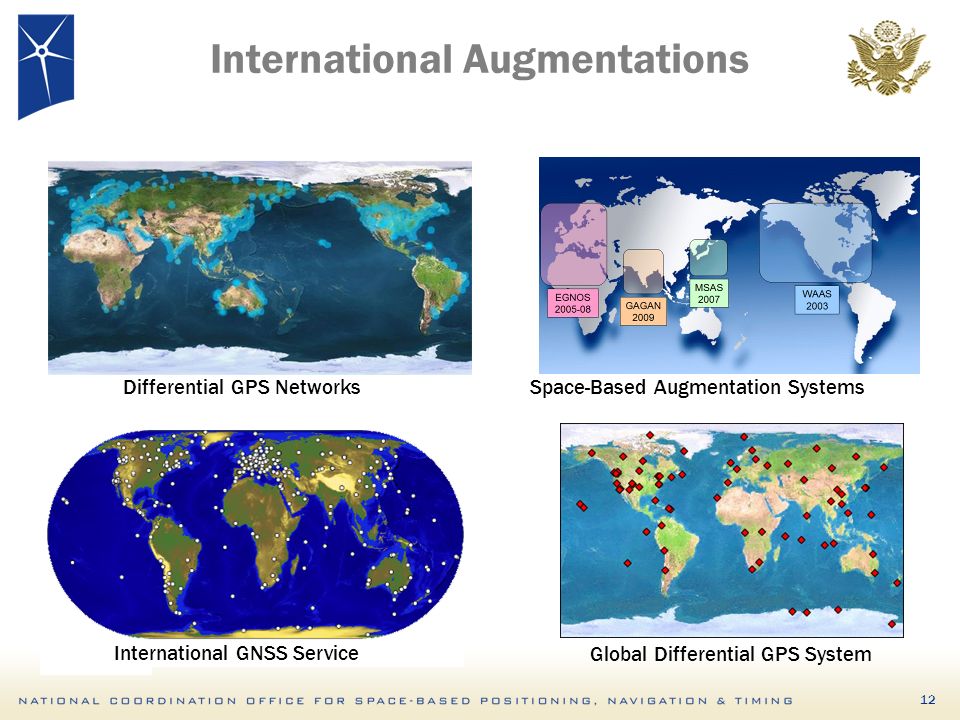The image size is (960, 720).
Task: Click the WAAS 2003 blue label
Action: 817,300
